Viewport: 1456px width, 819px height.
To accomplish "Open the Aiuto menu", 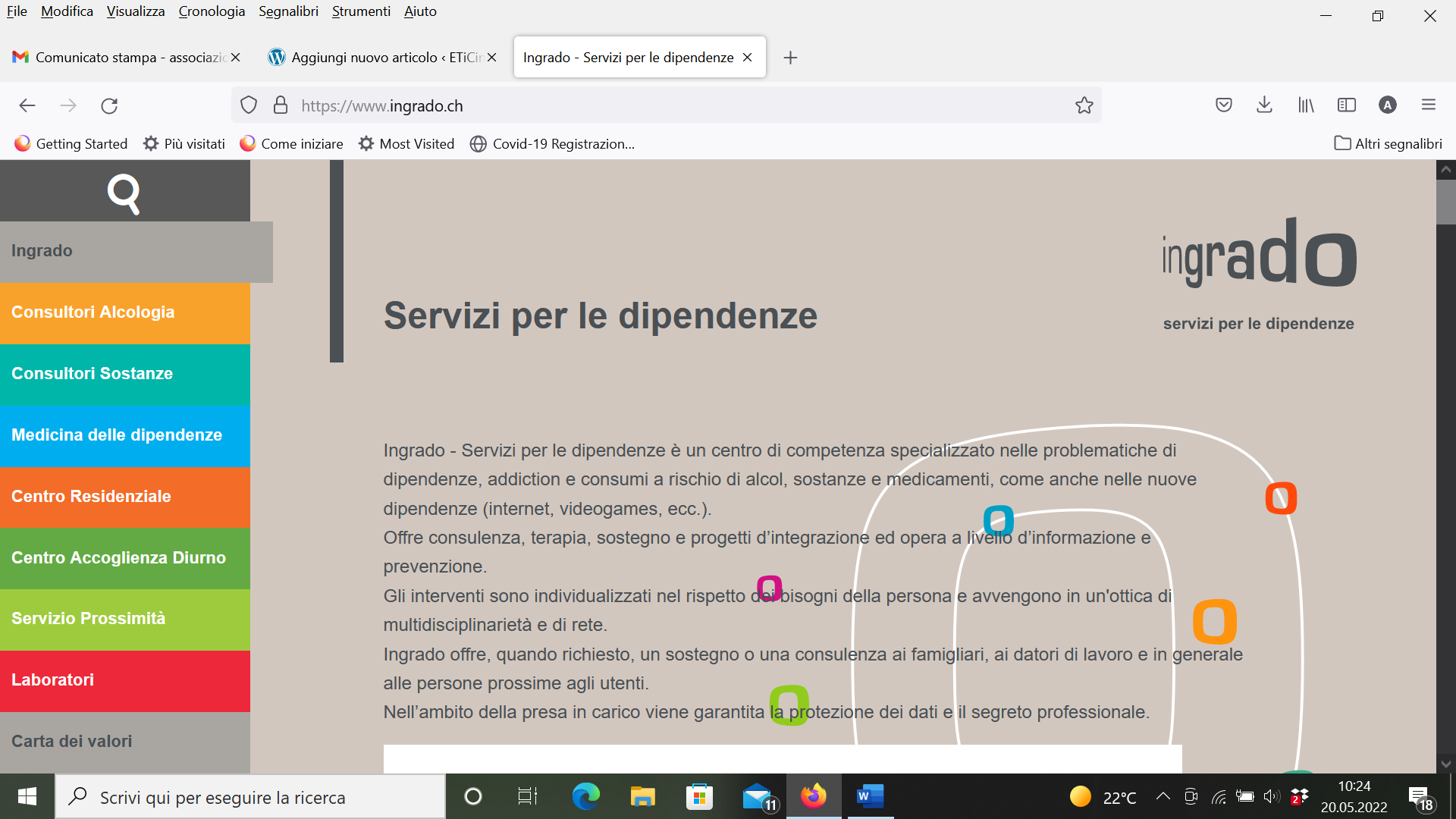I will 420,11.
